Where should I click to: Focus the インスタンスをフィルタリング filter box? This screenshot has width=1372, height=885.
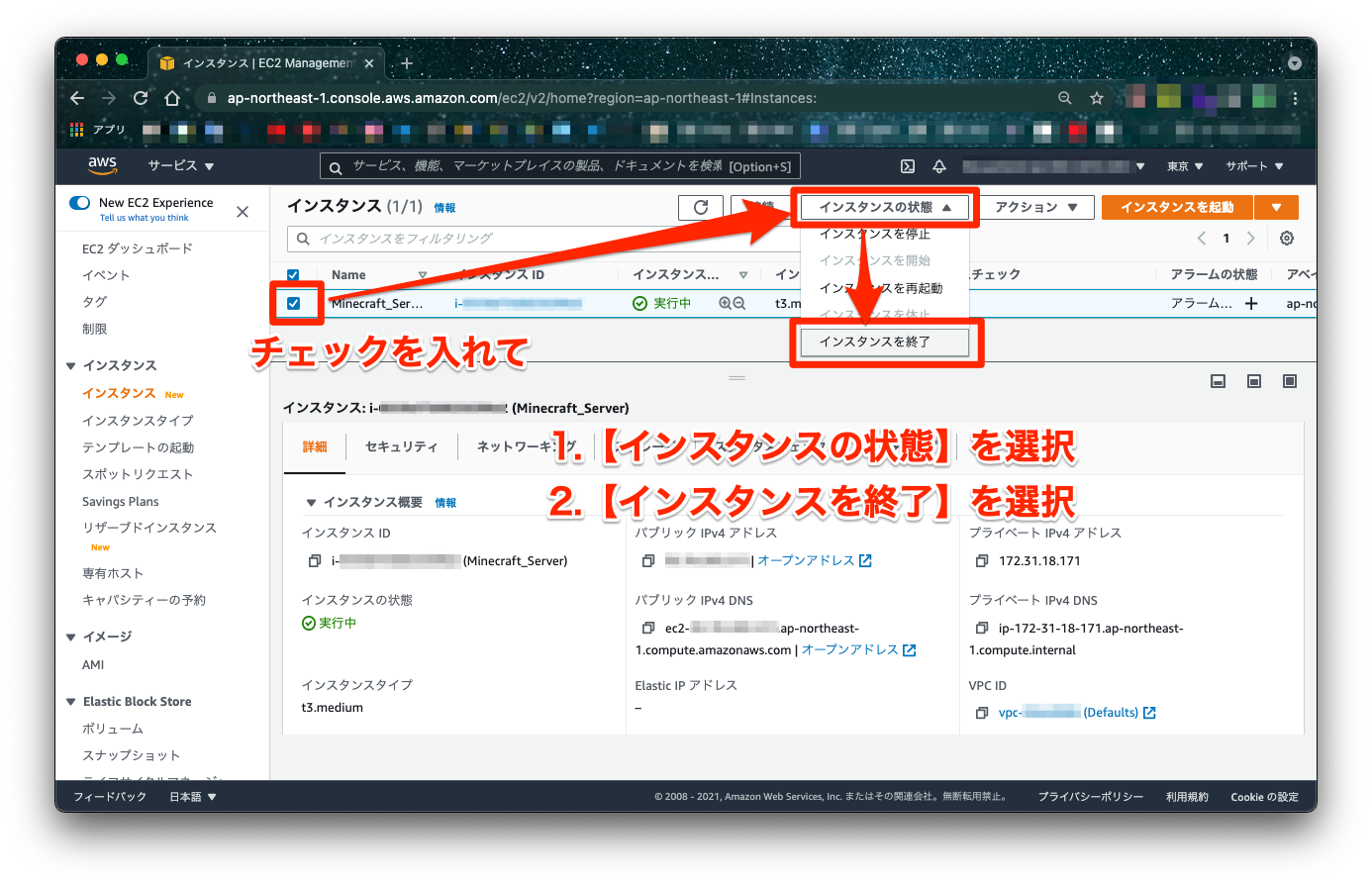click(x=542, y=239)
